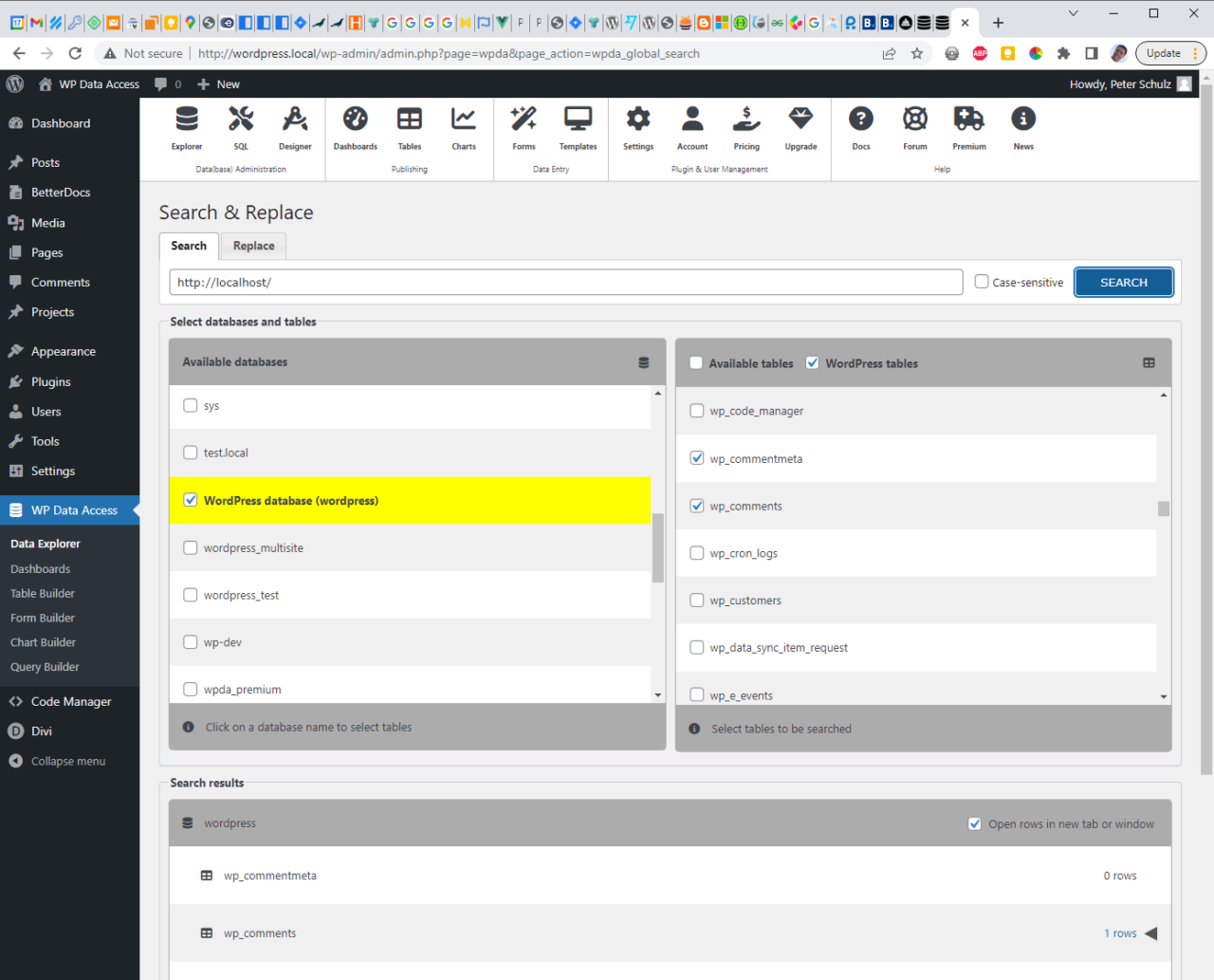Open the Templates monitor icon
This screenshot has height=980, width=1214.
(x=578, y=120)
